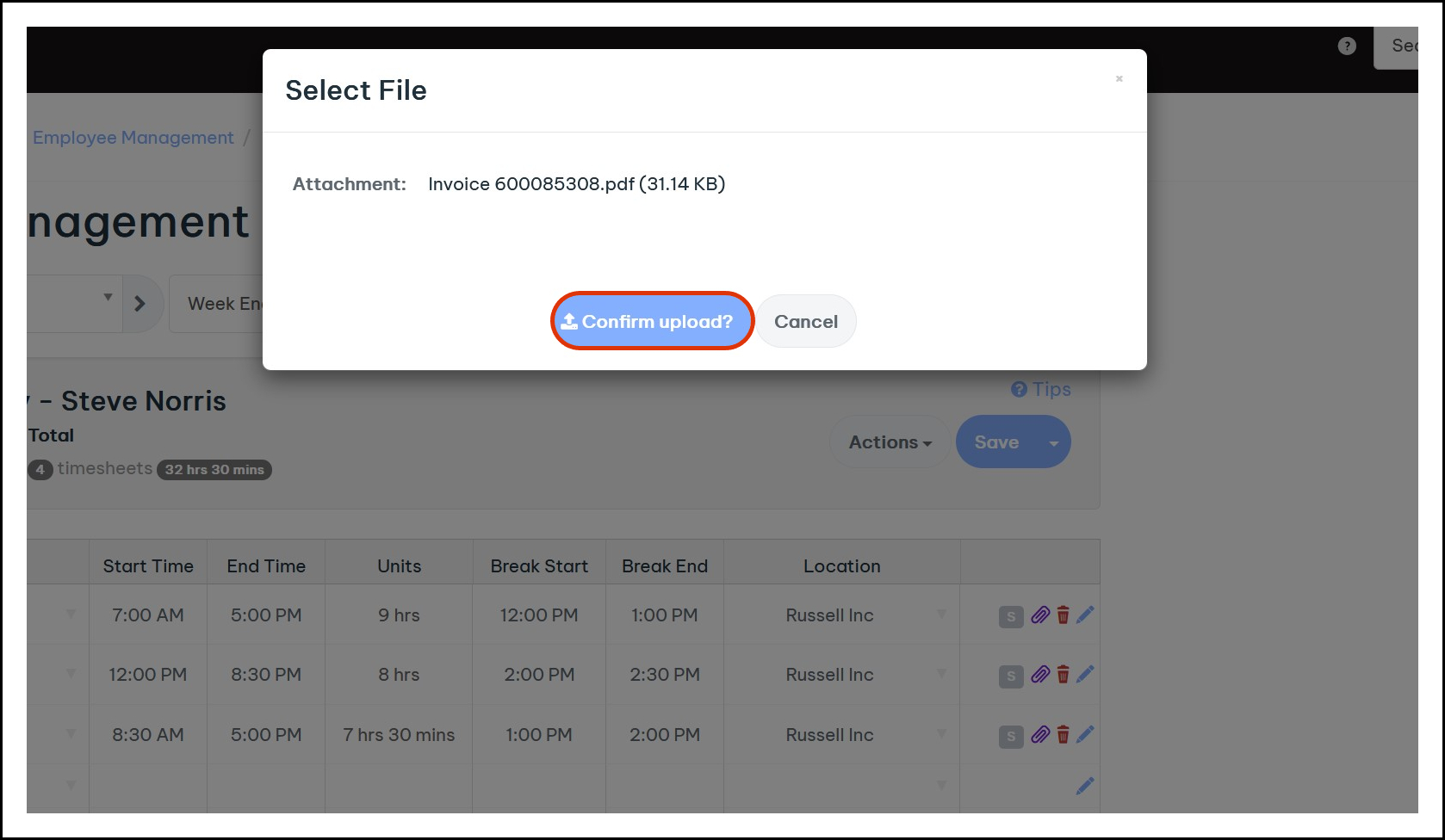Edit the 8:30 AM timesheet using pencil icon
Image resolution: width=1445 pixels, height=840 pixels.
(1085, 734)
